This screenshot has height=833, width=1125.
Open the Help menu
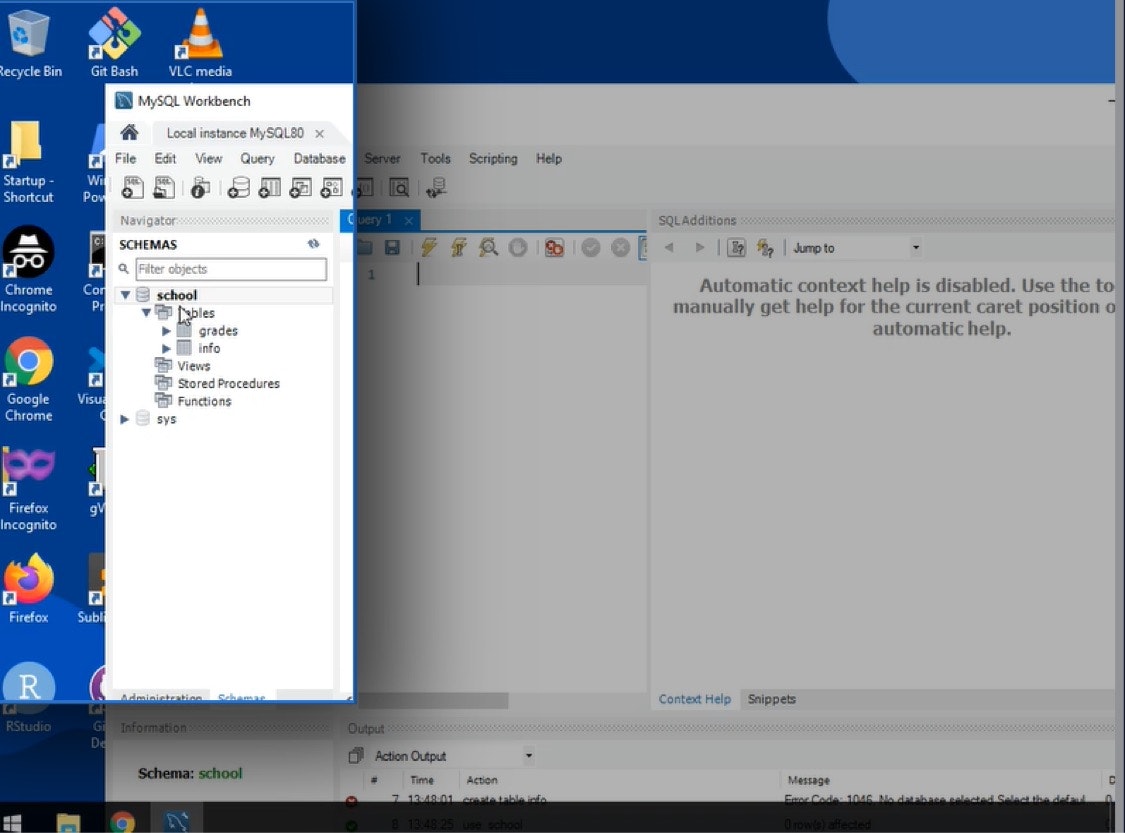(x=549, y=159)
